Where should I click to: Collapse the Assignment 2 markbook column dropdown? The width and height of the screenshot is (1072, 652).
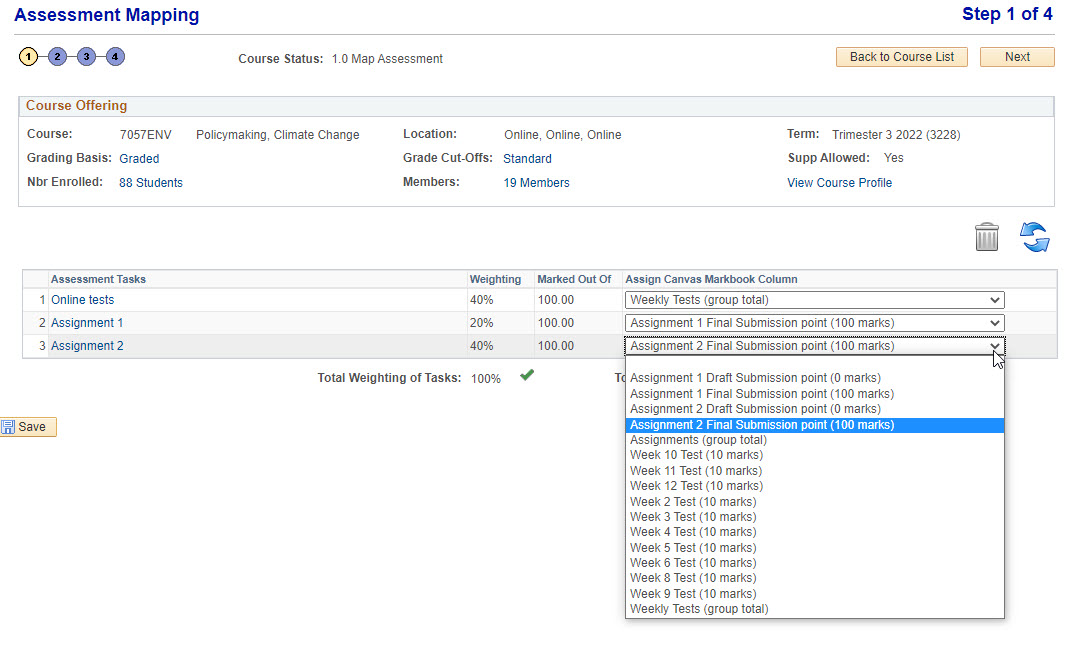814,346
